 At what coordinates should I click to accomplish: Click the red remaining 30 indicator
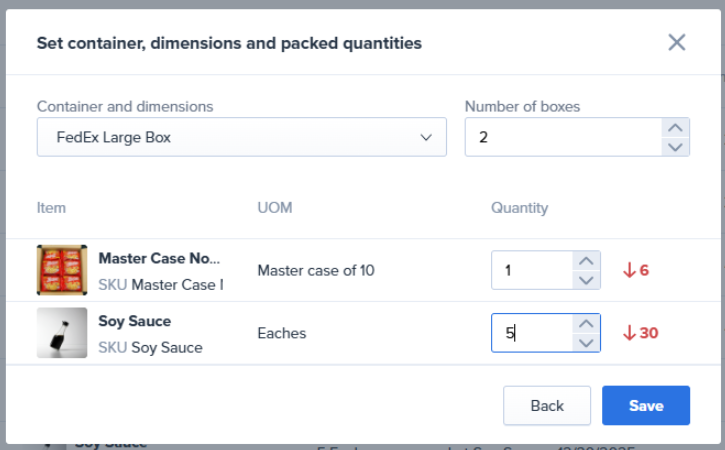point(640,333)
